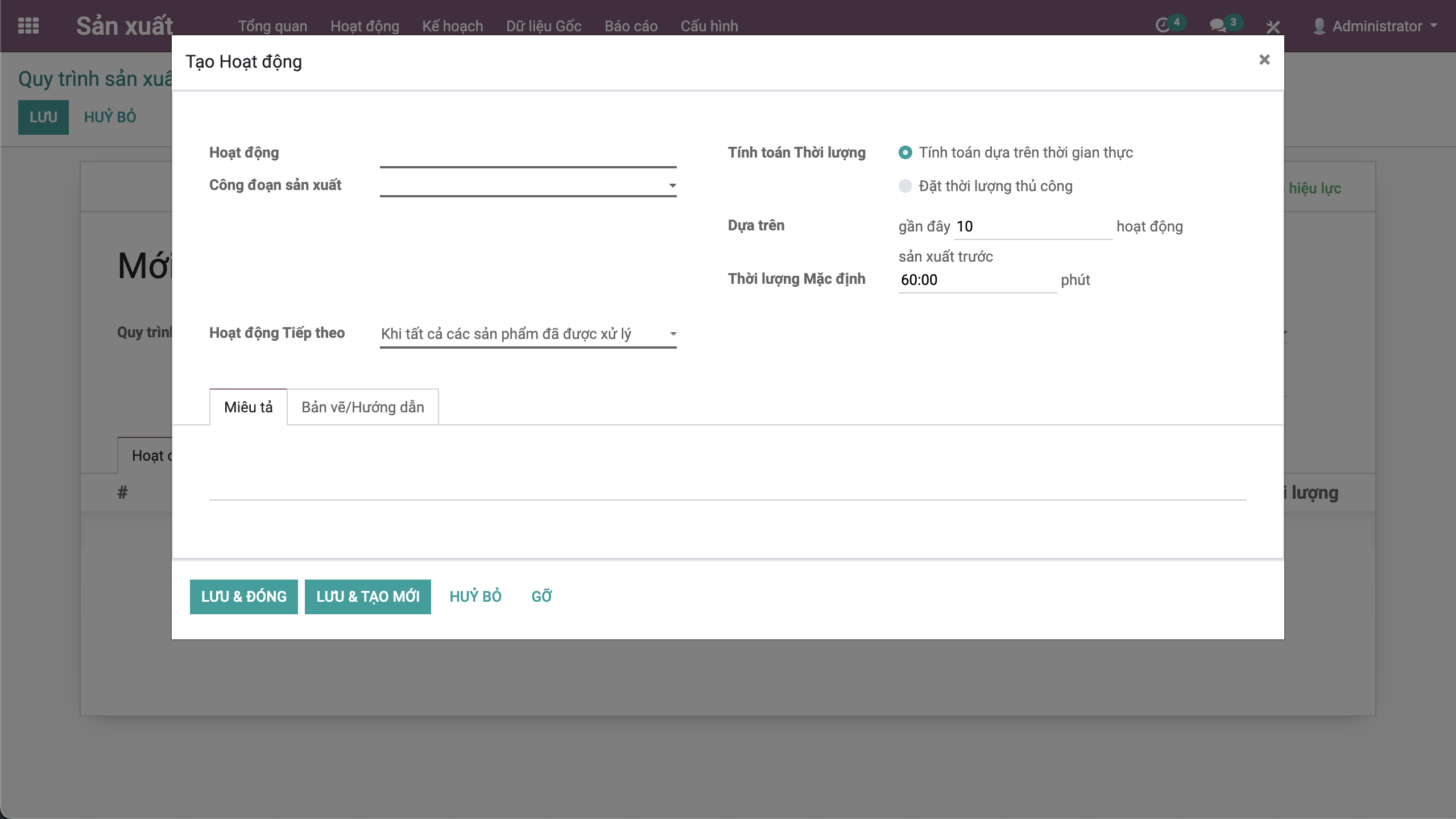This screenshot has width=1456, height=819.
Task: Click the LƯU & TẠO MỚI button
Action: 367,597
